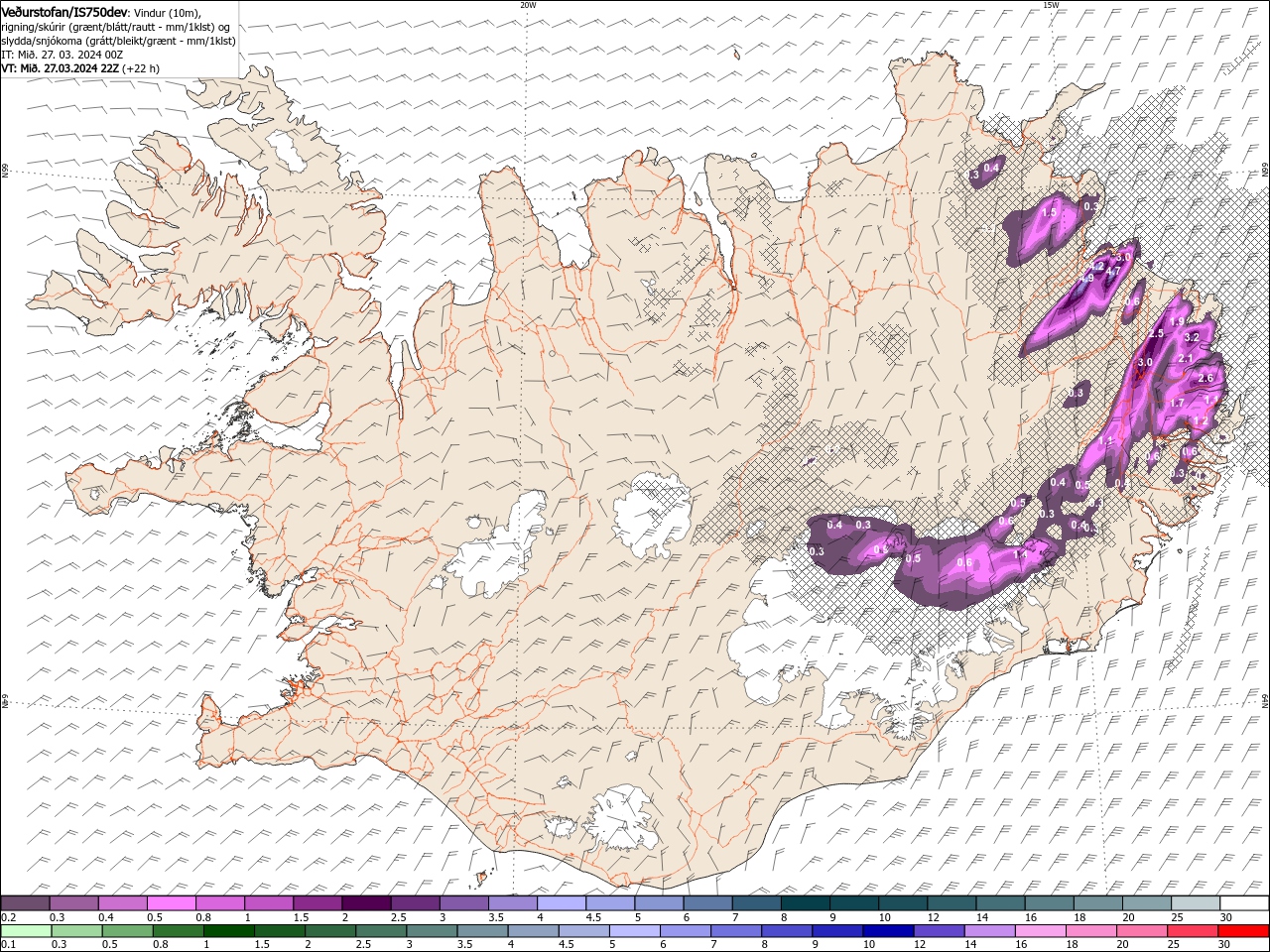Click the upper legend swatch between 2.5 and 3

pyautogui.click(x=415, y=903)
